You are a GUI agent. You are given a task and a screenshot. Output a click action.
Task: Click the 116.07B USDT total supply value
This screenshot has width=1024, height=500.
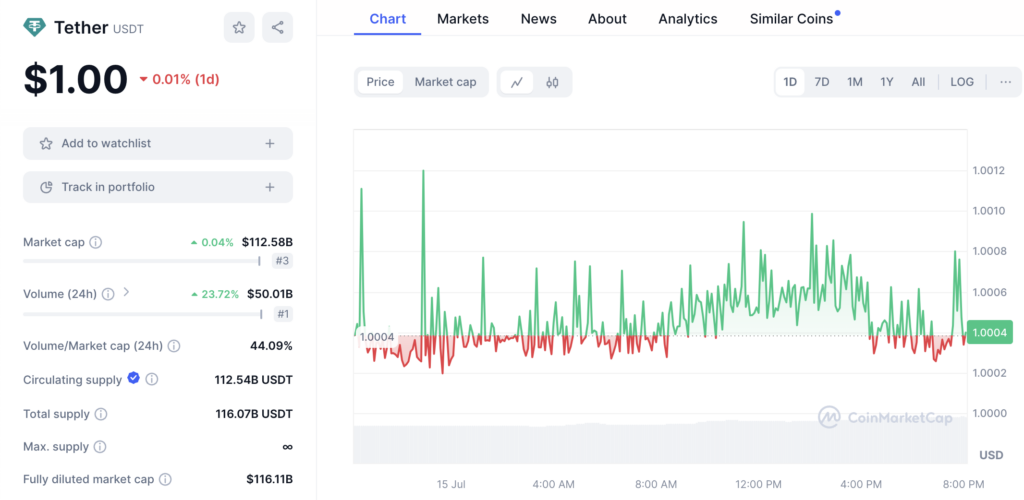click(x=254, y=414)
